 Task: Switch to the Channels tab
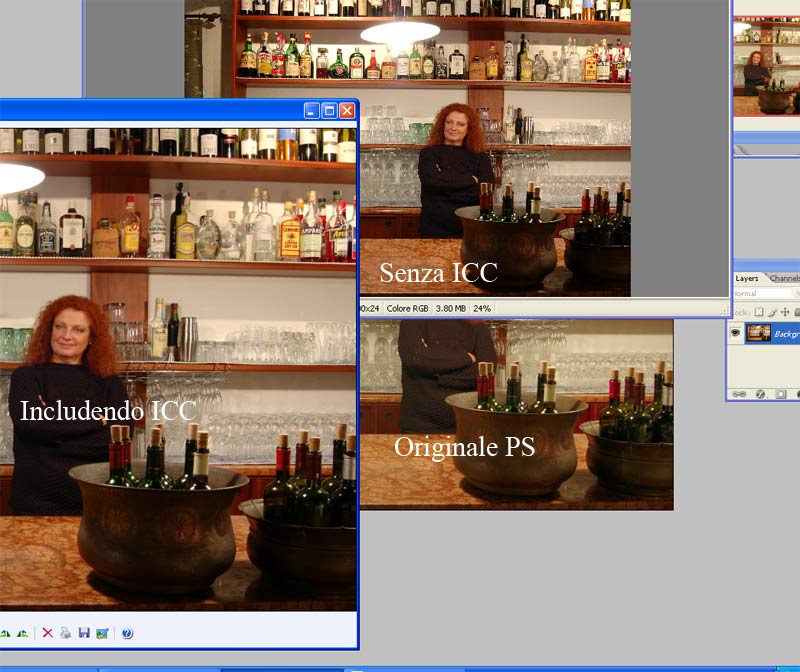[x=785, y=278]
